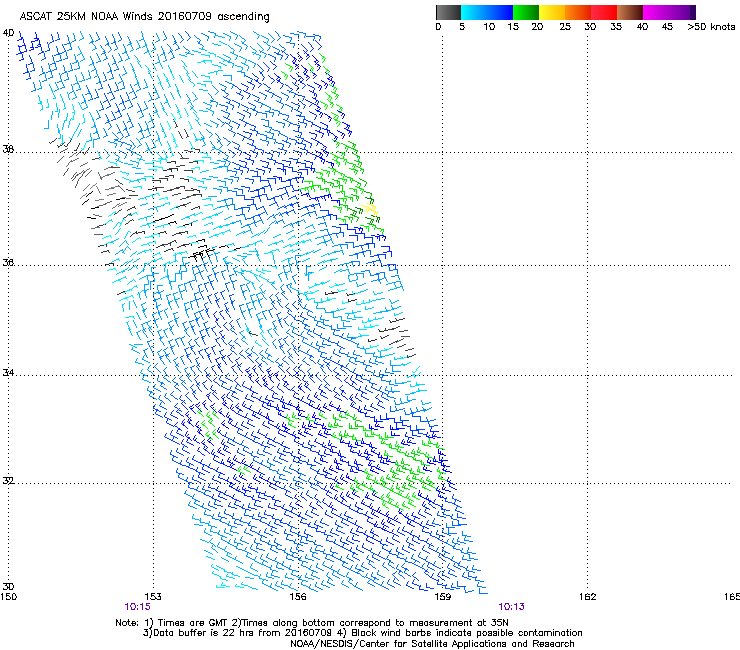
Task: Select the magenta 40-45 knots color bar segment
Action: click(656, 12)
